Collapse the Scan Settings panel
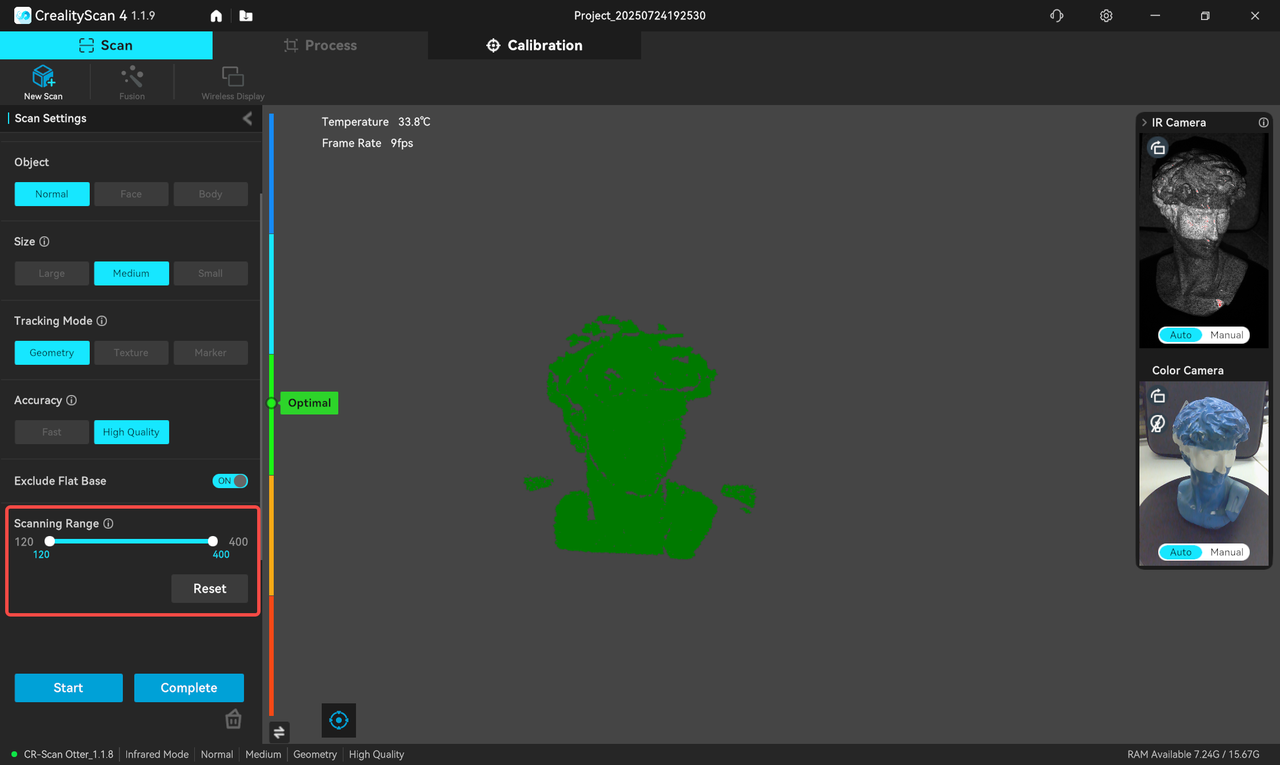Viewport: 1280px width, 765px height. tap(248, 119)
